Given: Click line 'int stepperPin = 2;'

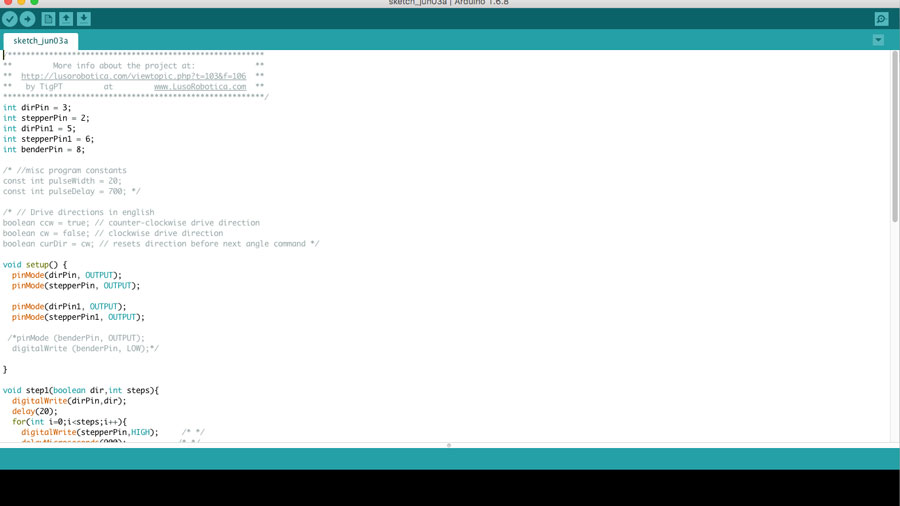Looking at the screenshot, I should point(46,118).
